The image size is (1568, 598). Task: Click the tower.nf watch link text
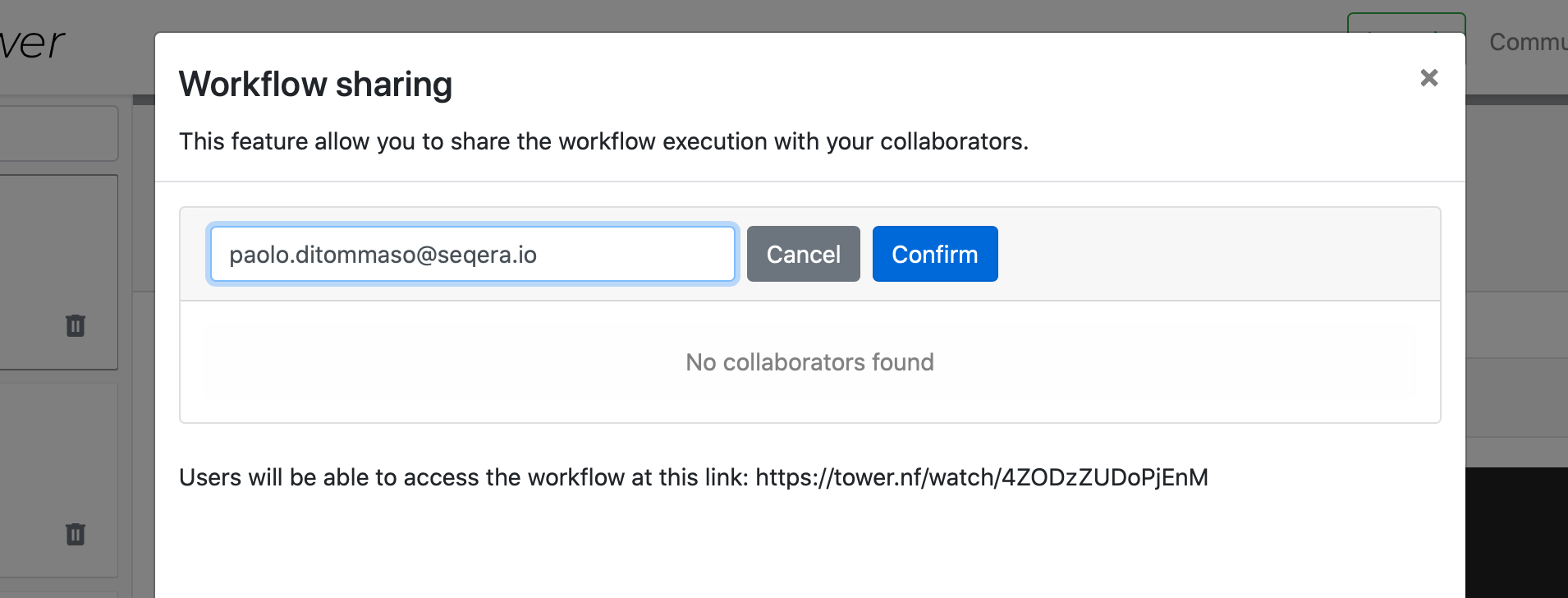tap(981, 478)
